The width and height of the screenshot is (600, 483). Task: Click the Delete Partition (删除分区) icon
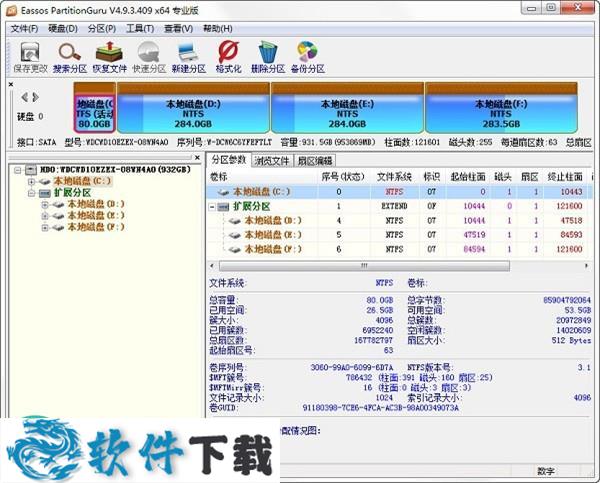[x=268, y=57]
